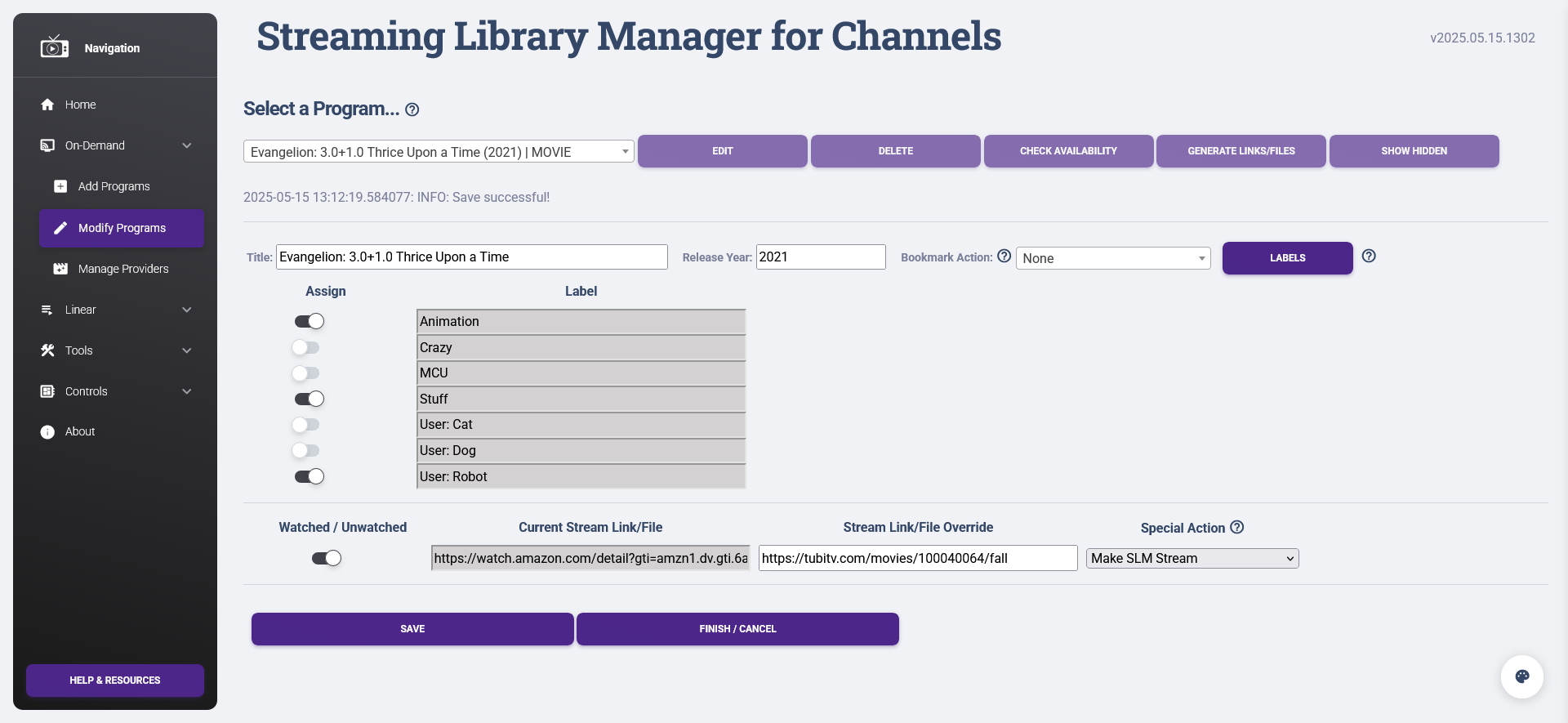Open the Special Action help icon

pyautogui.click(x=1237, y=527)
